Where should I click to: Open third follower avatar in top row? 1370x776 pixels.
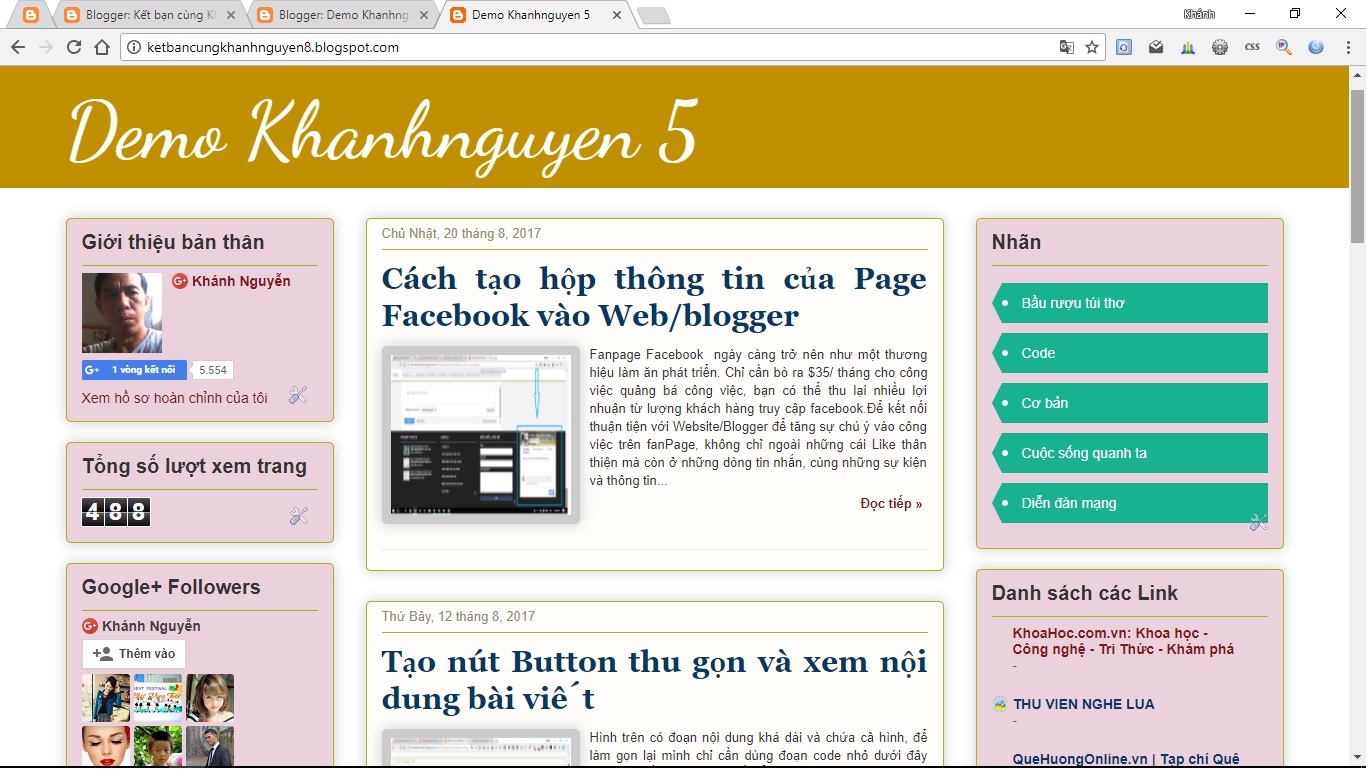click(x=210, y=698)
